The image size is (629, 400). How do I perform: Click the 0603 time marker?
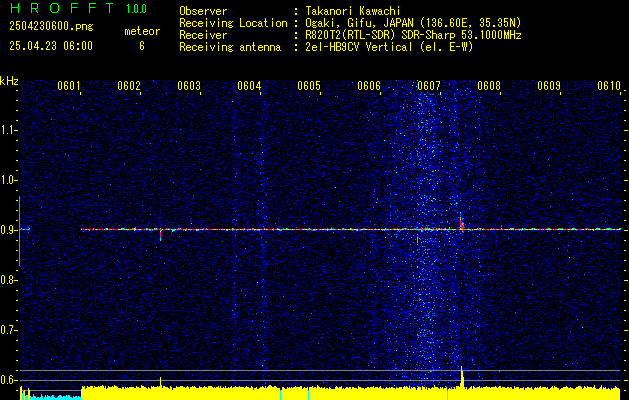coord(189,85)
